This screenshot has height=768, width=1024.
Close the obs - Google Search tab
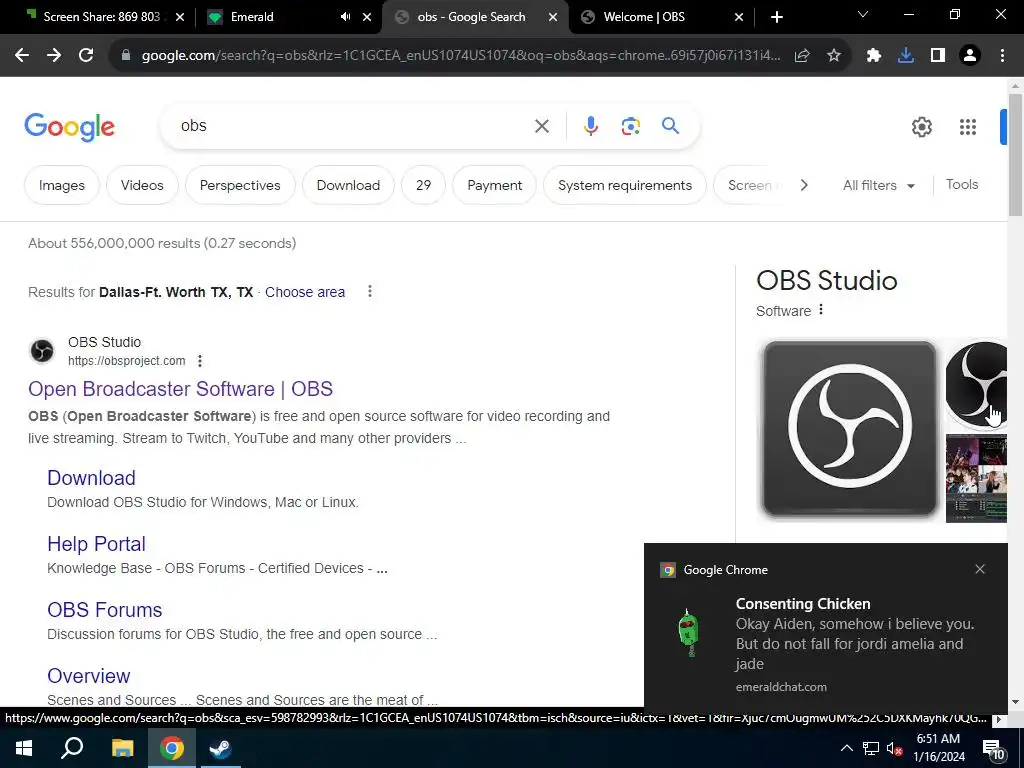click(x=553, y=17)
